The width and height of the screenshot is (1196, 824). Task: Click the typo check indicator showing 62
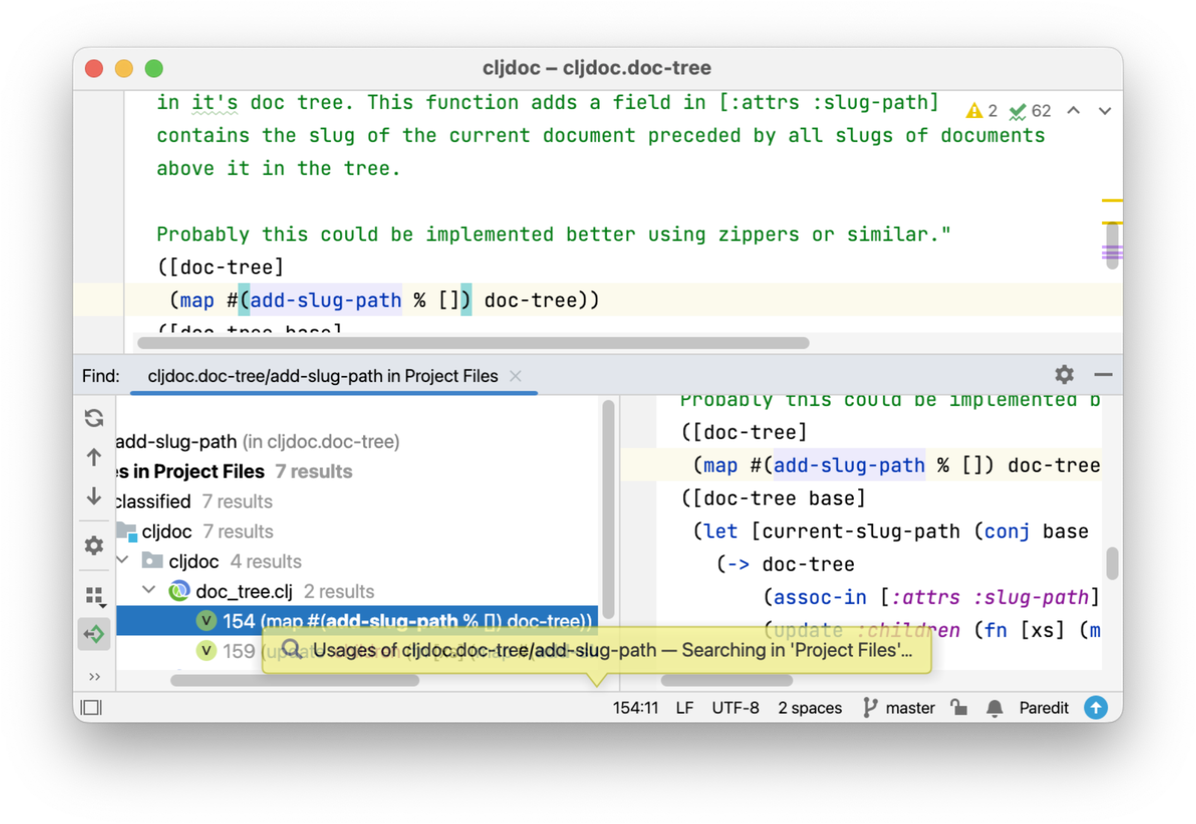[x=1030, y=111]
